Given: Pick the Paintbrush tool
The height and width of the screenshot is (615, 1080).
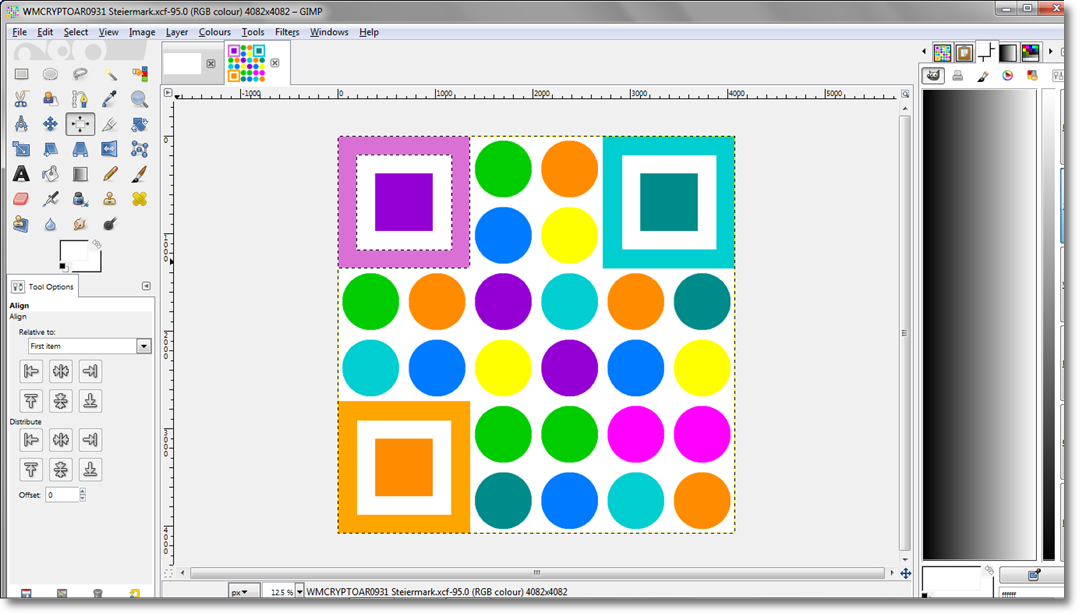Looking at the screenshot, I should pyautogui.click(x=139, y=174).
